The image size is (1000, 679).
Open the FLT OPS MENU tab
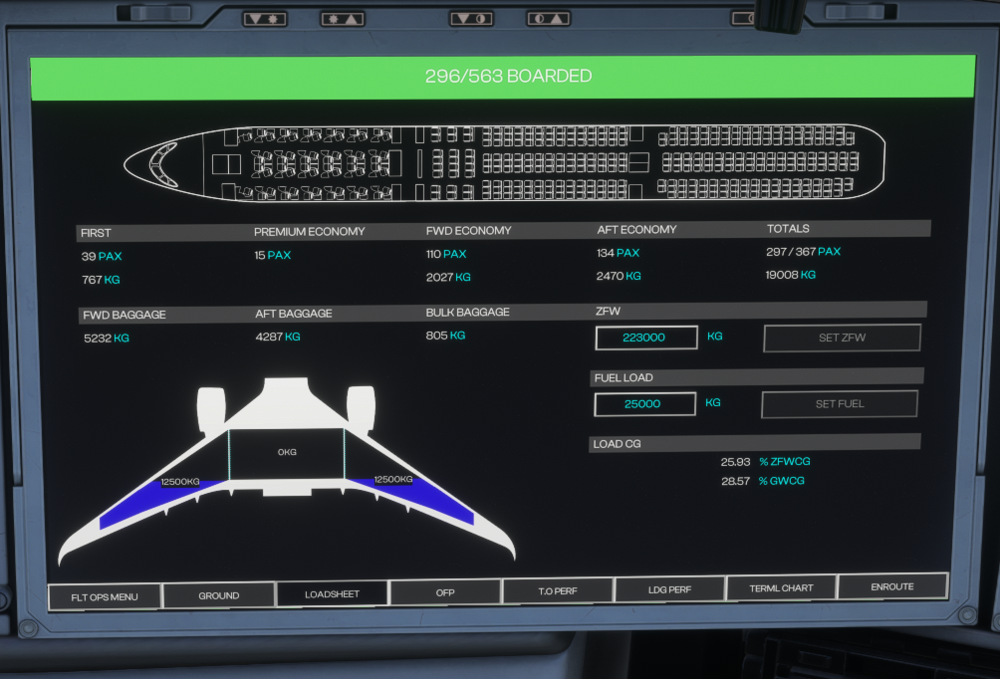[x=104, y=596]
